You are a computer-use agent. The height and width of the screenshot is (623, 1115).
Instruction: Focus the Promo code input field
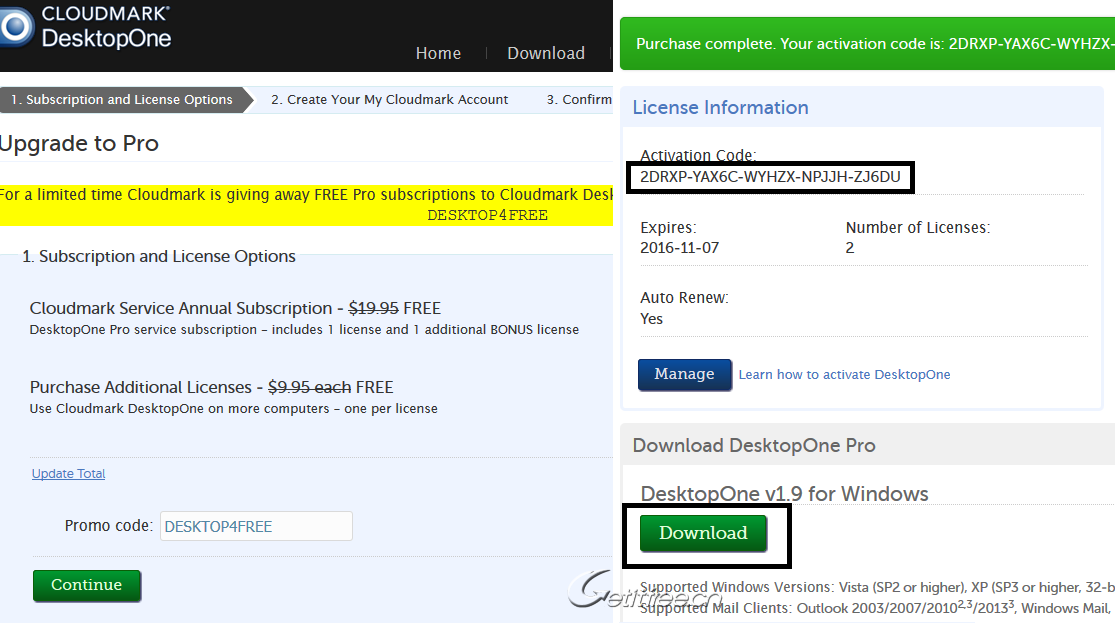coord(256,526)
